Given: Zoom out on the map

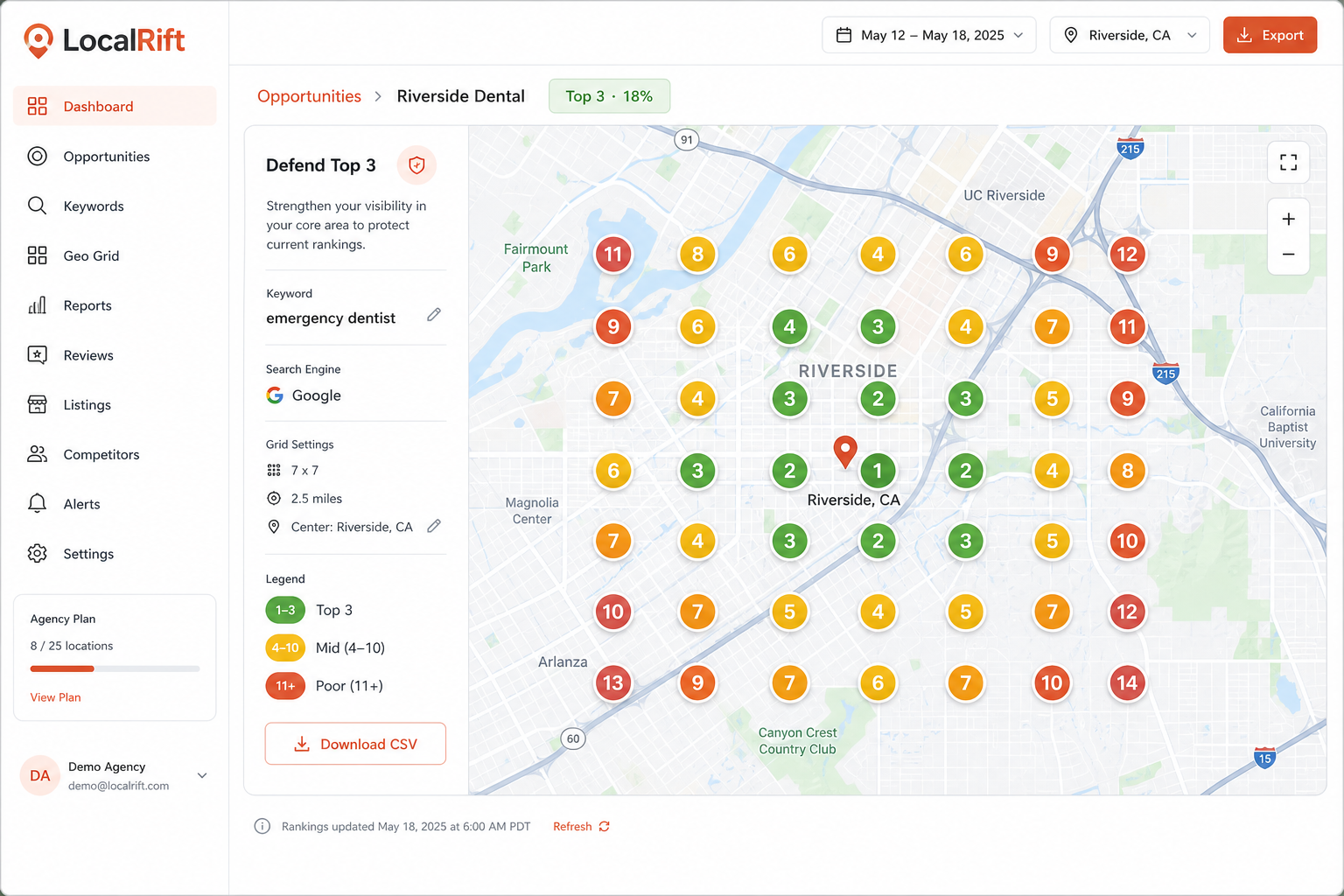Looking at the screenshot, I should coord(1288,255).
